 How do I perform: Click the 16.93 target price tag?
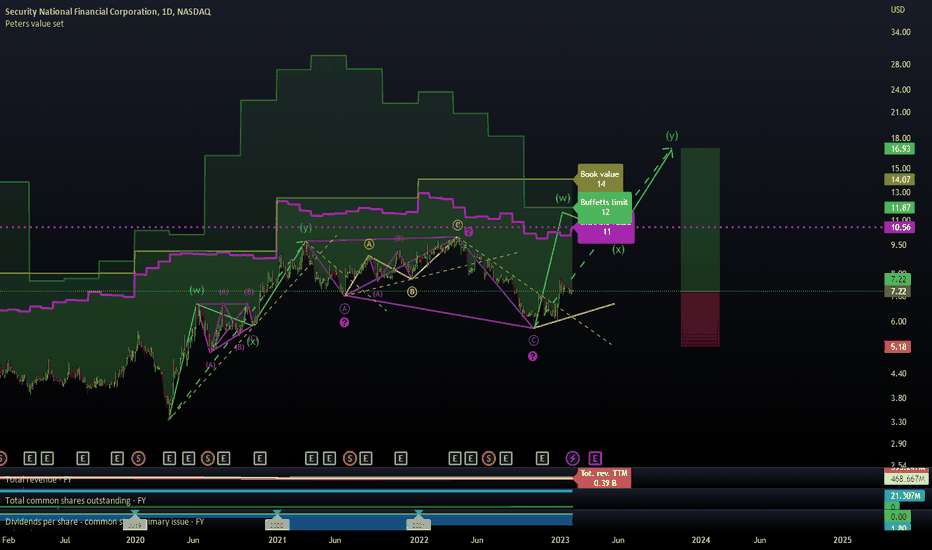(x=900, y=149)
